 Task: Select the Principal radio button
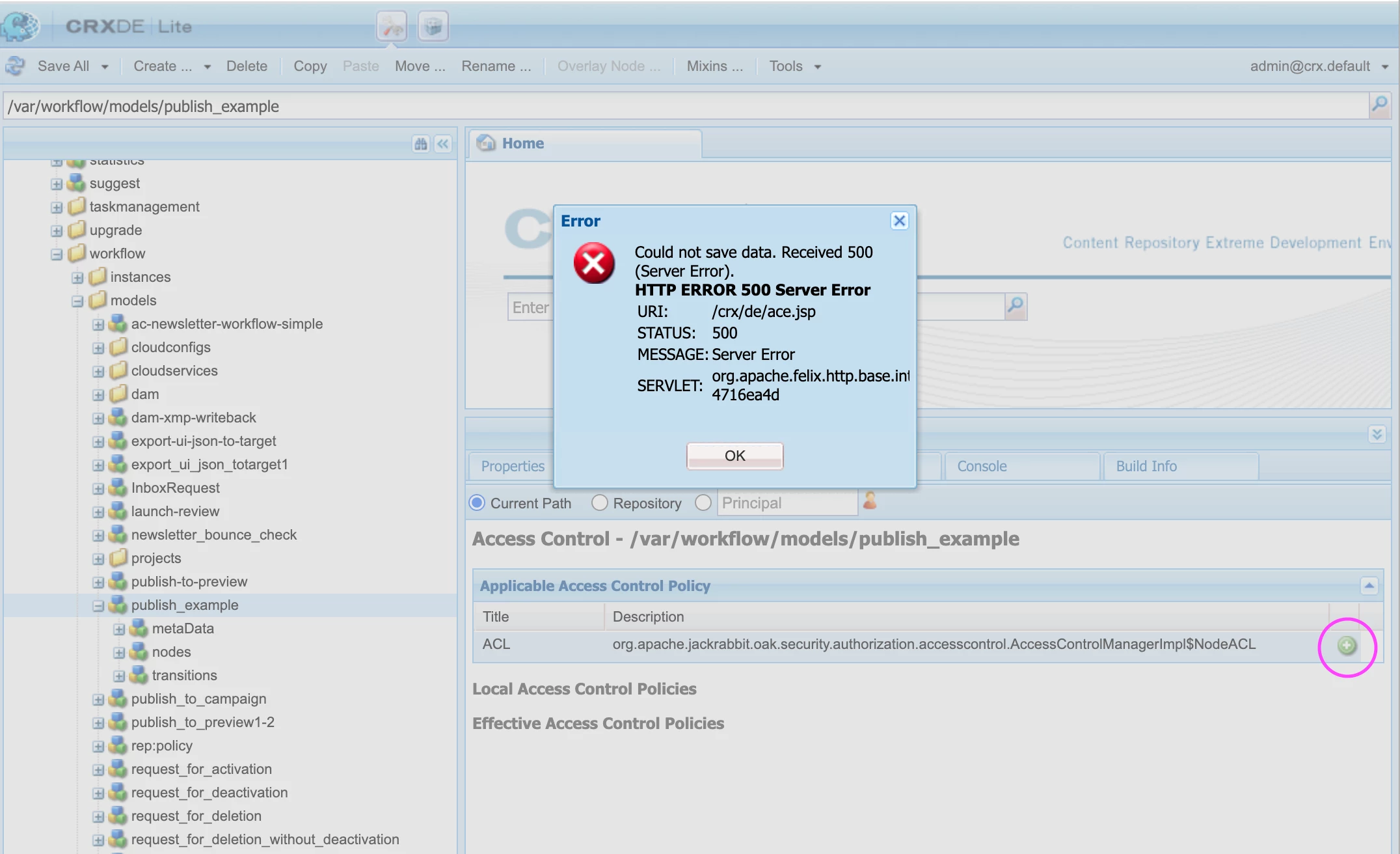(x=703, y=503)
